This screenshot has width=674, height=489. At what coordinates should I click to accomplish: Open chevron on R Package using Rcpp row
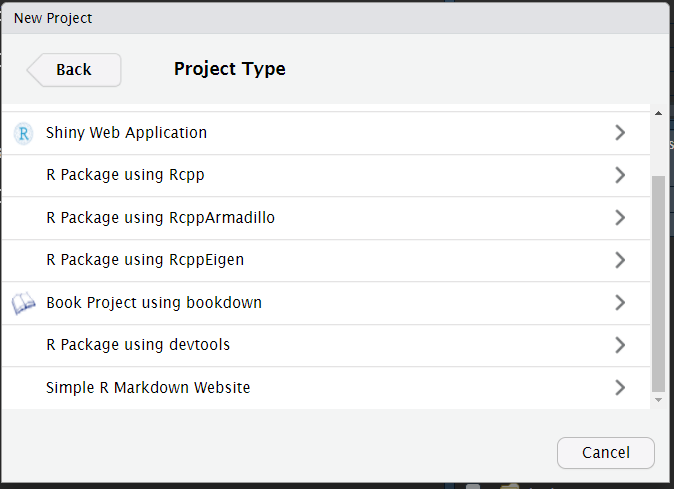pyautogui.click(x=620, y=175)
